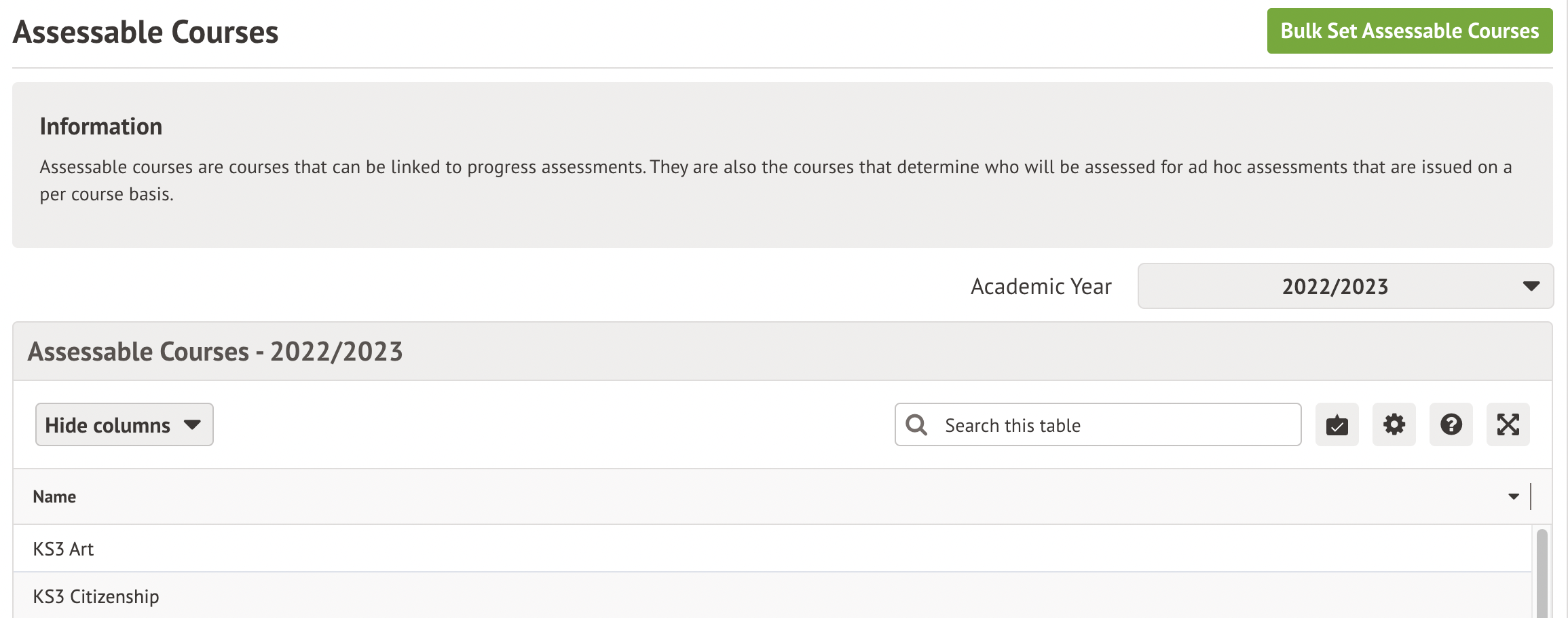Click the magnifying glass search icon
Screen dimensions: 1568x618
coord(916,425)
